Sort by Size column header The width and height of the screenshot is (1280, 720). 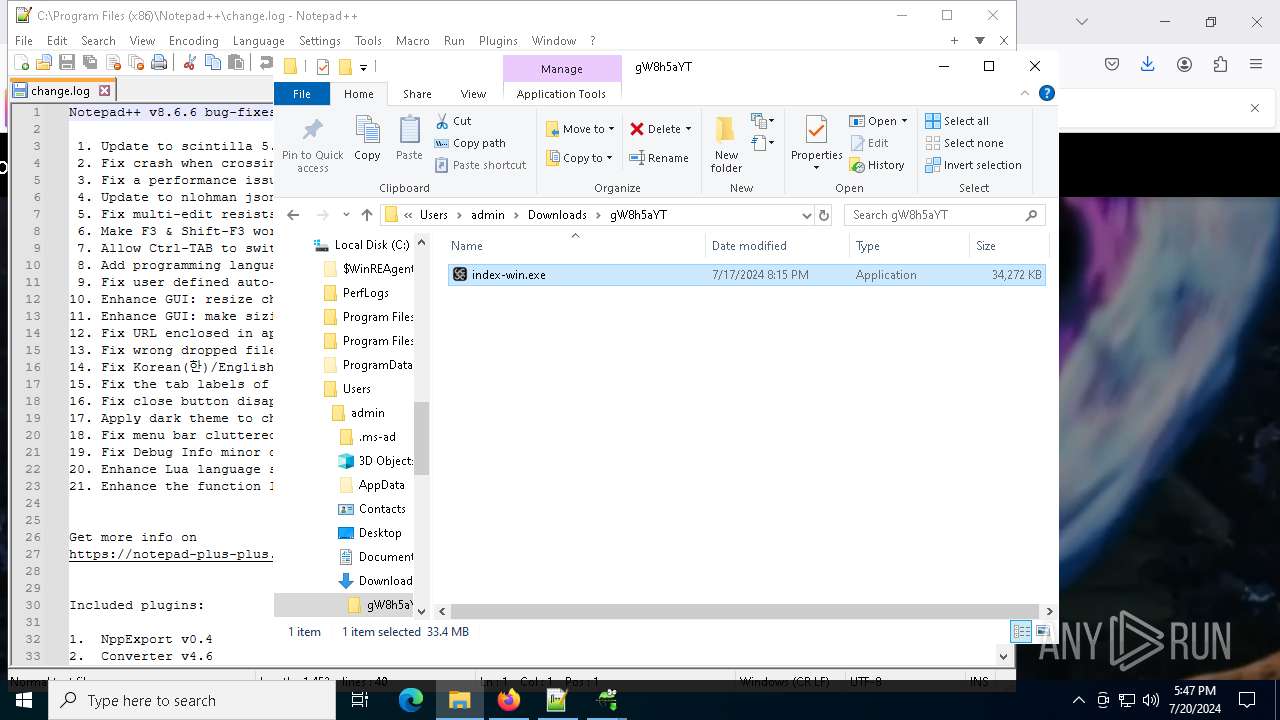[x=1008, y=246]
